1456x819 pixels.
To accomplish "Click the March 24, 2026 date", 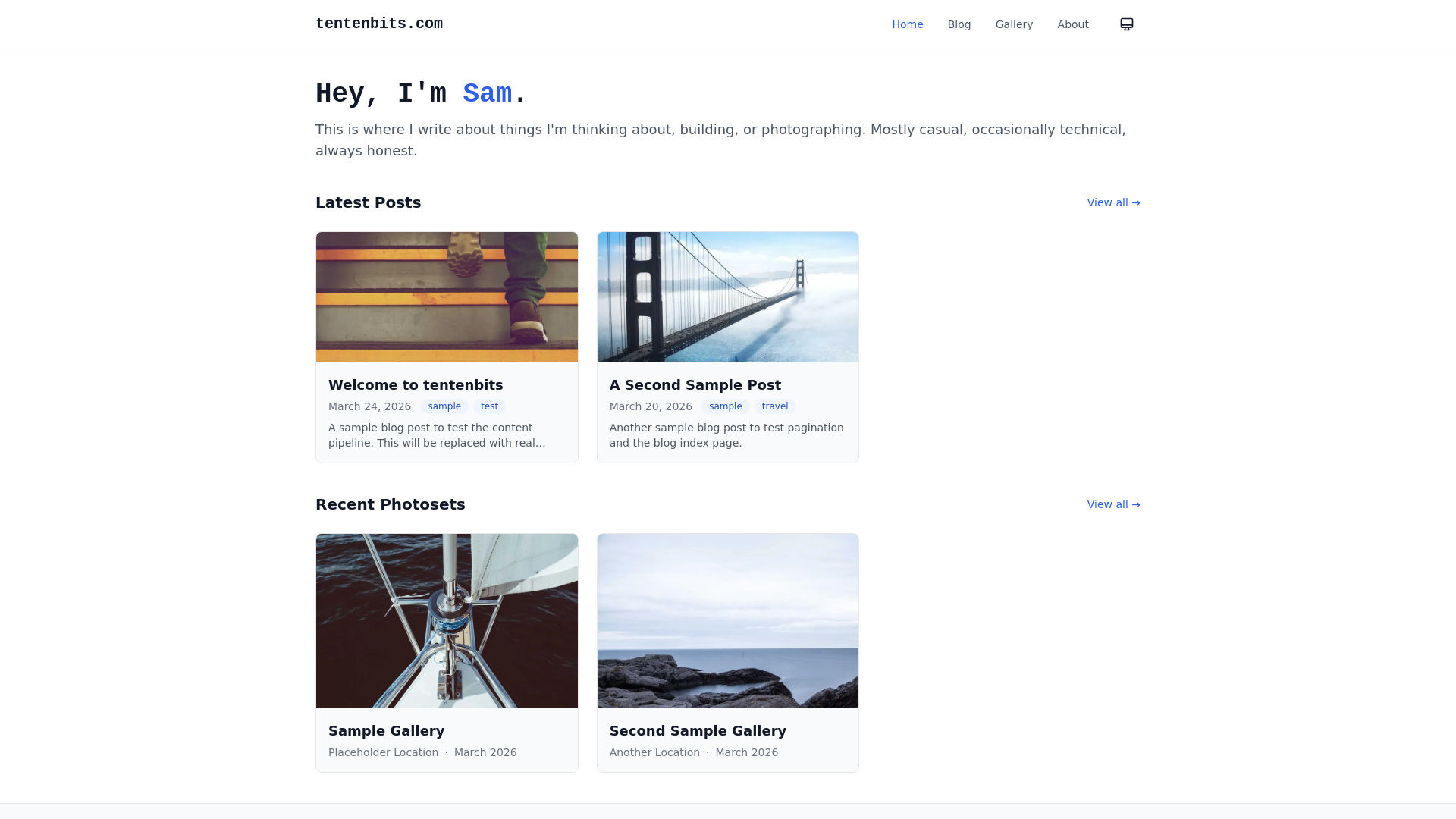I will click(x=370, y=406).
